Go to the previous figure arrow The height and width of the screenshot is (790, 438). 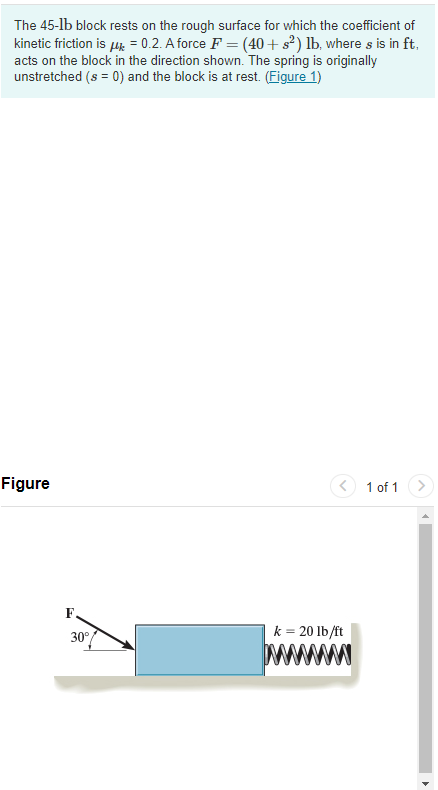343,486
